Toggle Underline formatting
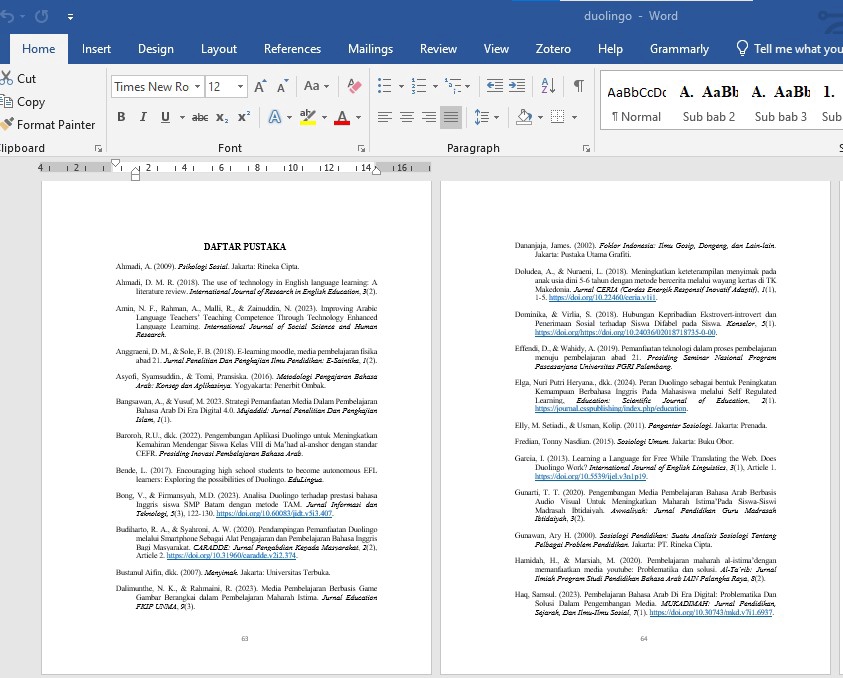This screenshot has height=678, width=843. [166, 117]
